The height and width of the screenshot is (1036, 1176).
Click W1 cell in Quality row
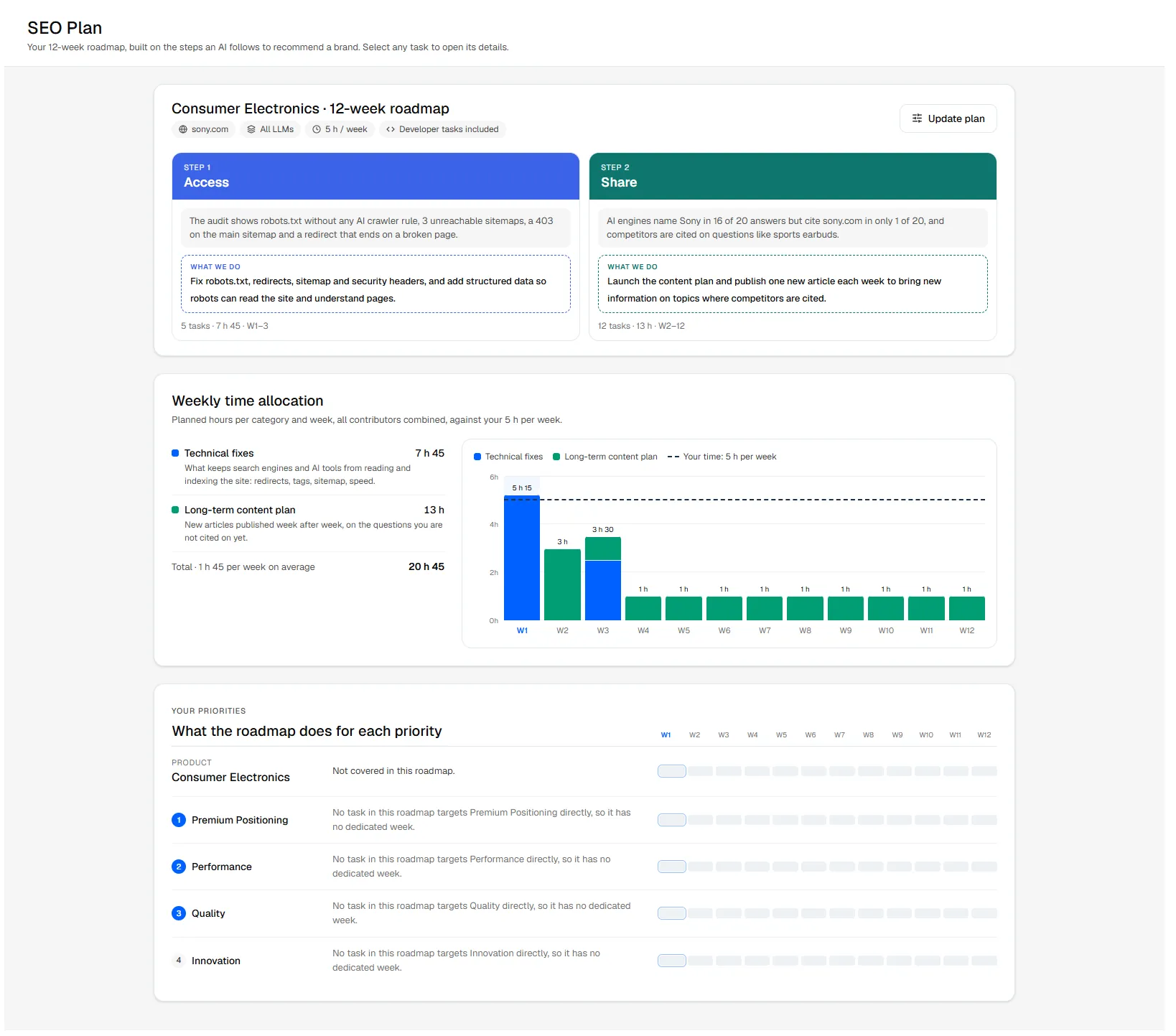pos(672,913)
